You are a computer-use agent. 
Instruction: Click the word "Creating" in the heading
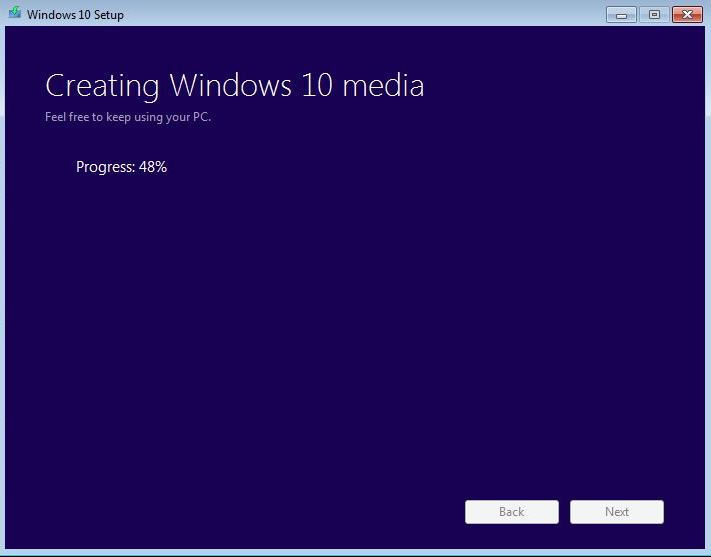tap(102, 85)
